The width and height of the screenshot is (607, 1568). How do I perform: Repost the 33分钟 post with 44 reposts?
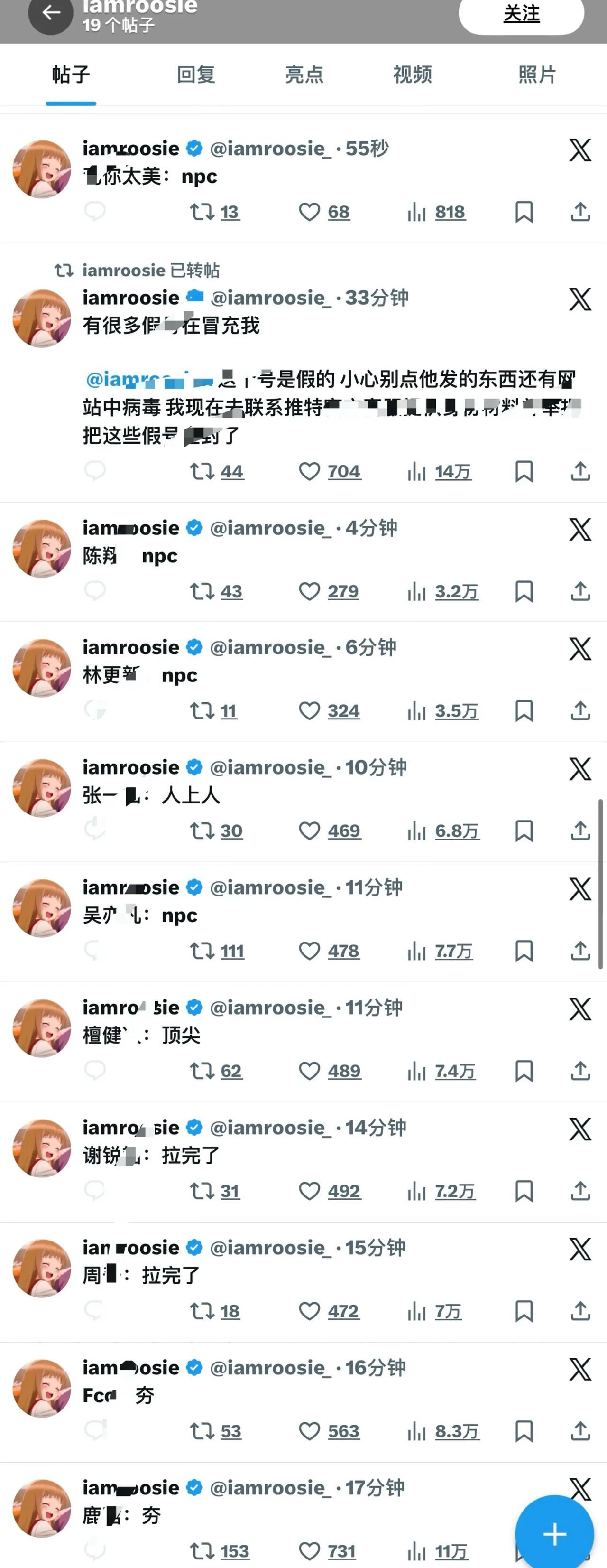202,471
